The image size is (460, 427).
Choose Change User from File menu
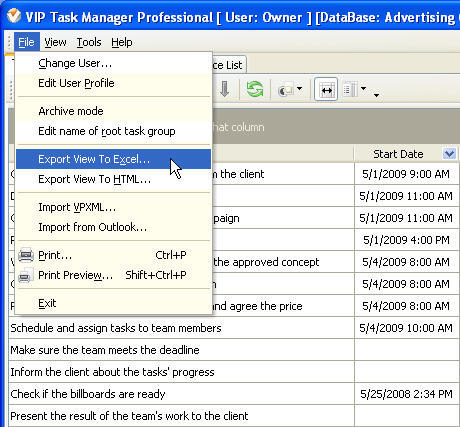tap(113, 63)
